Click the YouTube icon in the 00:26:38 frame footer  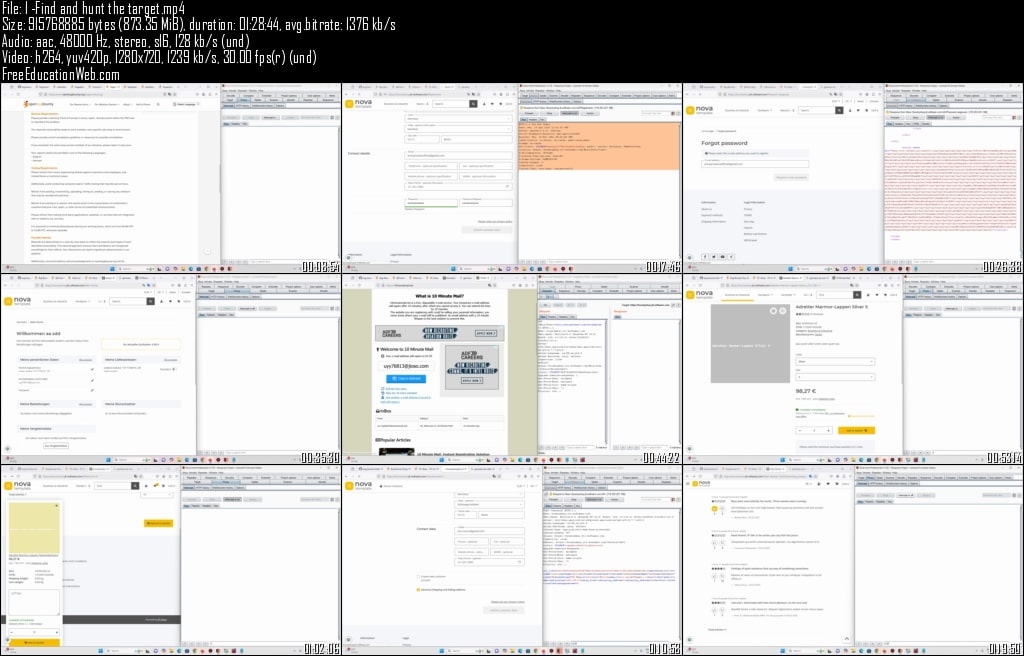tap(722, 257)
